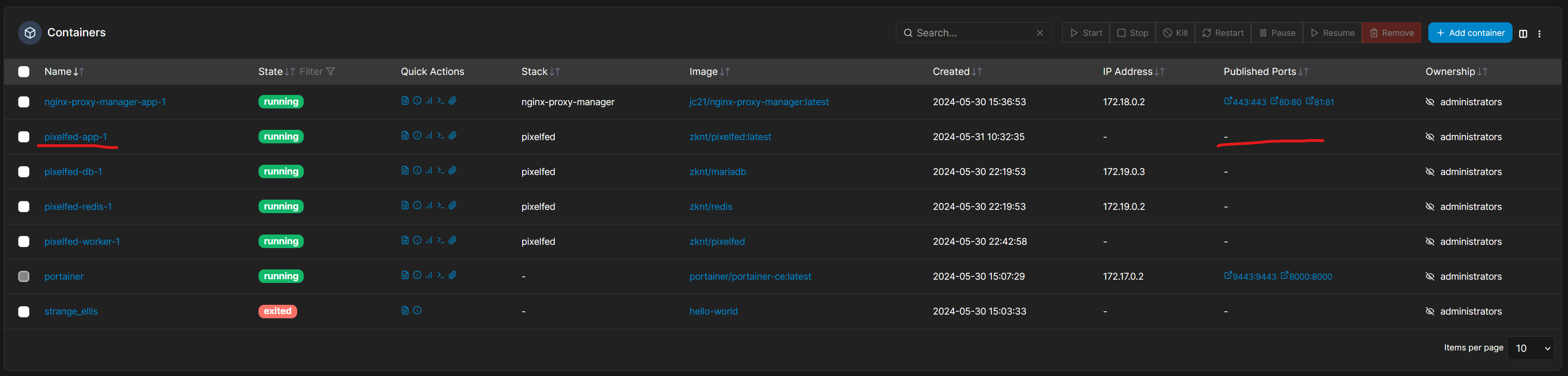The width and height of the screenshot is (1568, 376).
Task: Click the Add container button
Action: (1470, 33)
